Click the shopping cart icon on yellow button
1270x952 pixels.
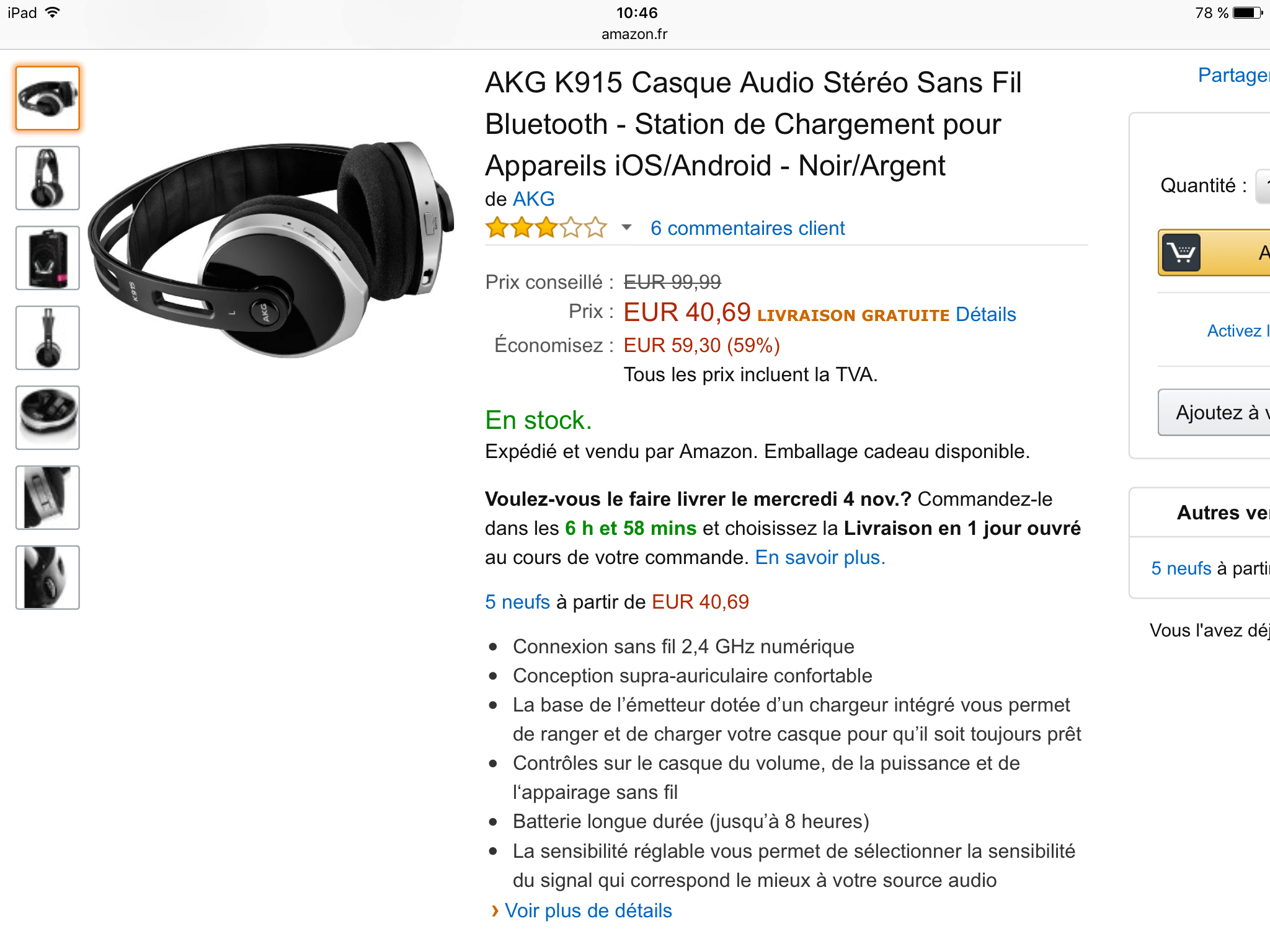pyautogui.click(x=1181, y=253)
